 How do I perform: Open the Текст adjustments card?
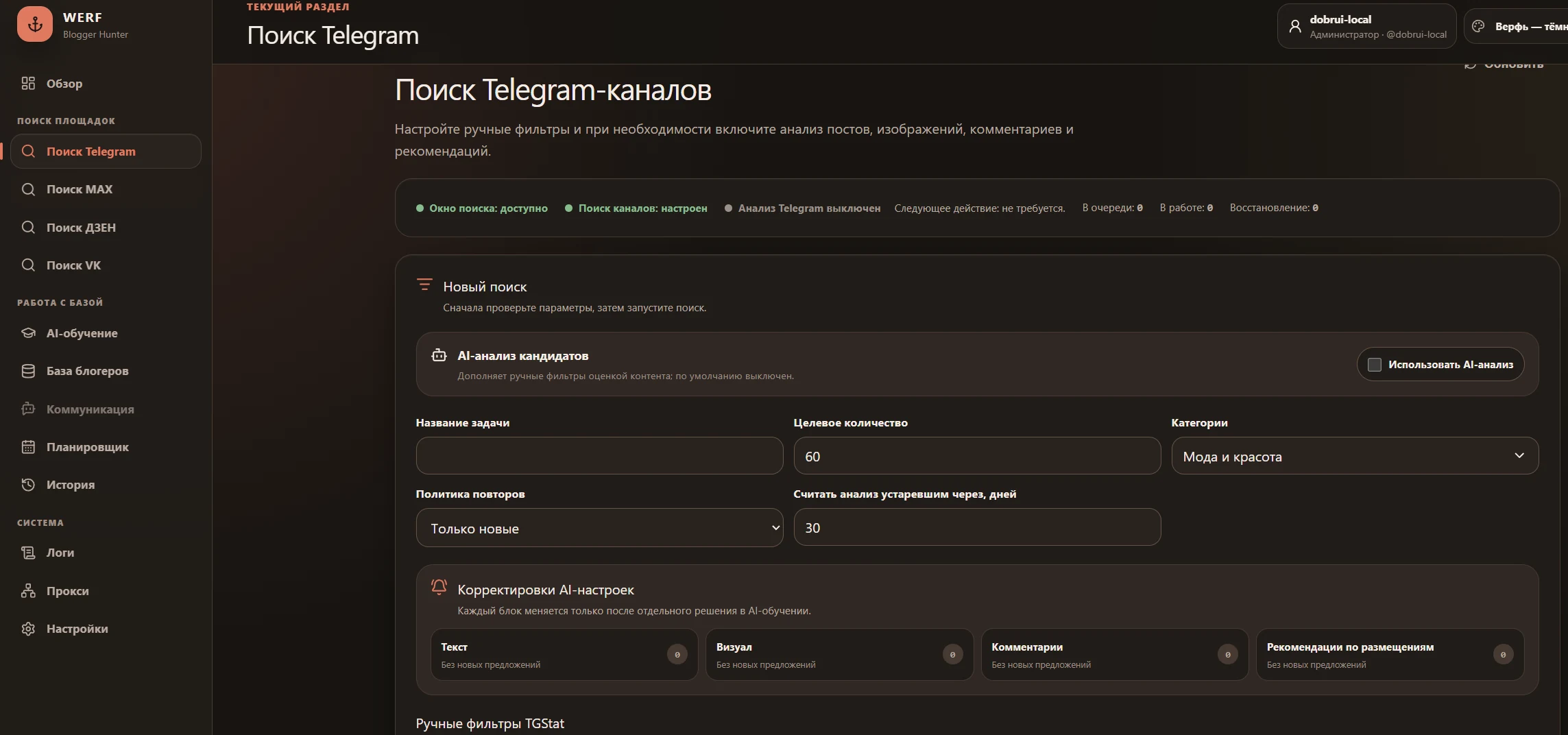click(x=564, y=655)
